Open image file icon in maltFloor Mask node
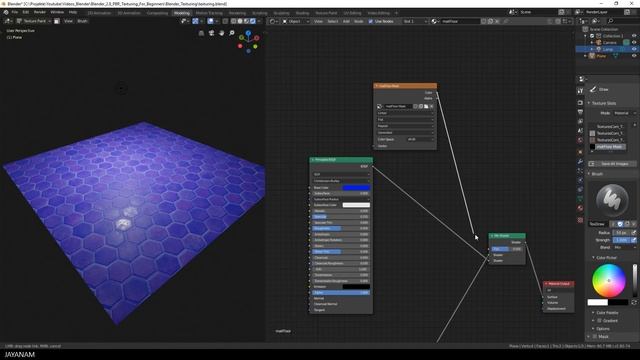Image resolution: width=640 pixels, height=360 pixels. click(x=426, y=106)
